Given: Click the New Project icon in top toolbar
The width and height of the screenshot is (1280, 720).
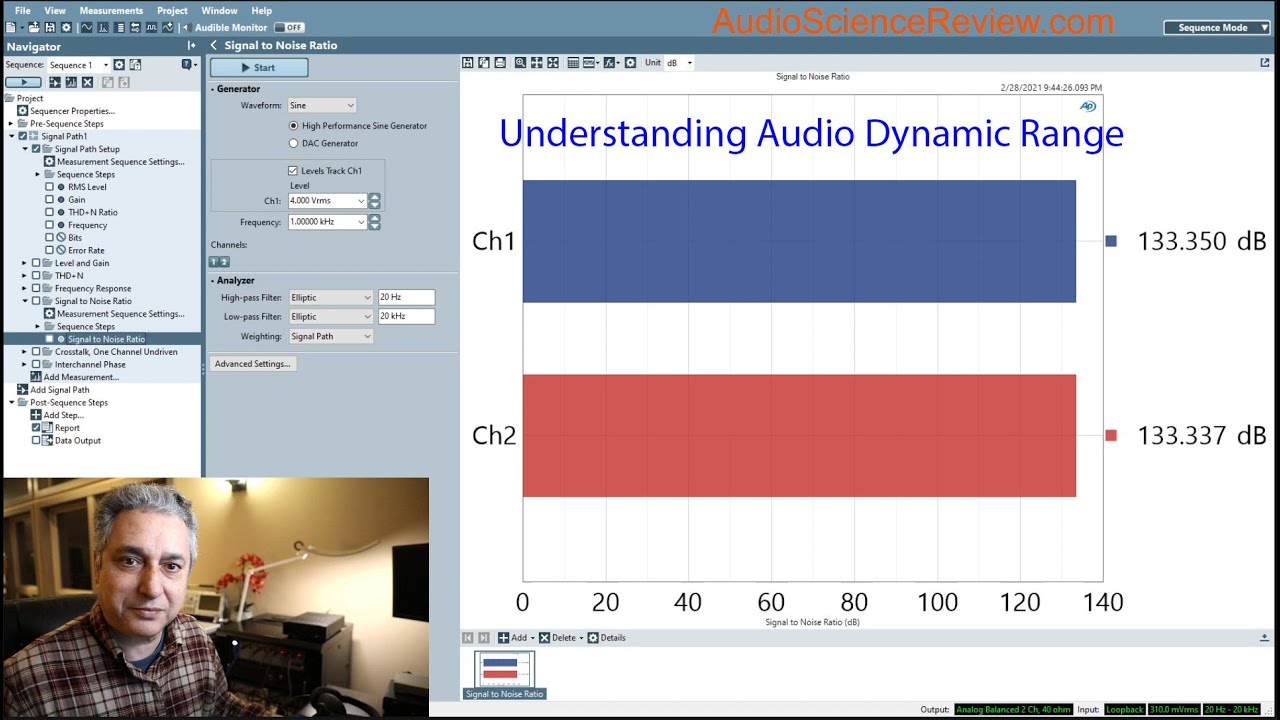Looking at the screenshot, I should 11,28.
